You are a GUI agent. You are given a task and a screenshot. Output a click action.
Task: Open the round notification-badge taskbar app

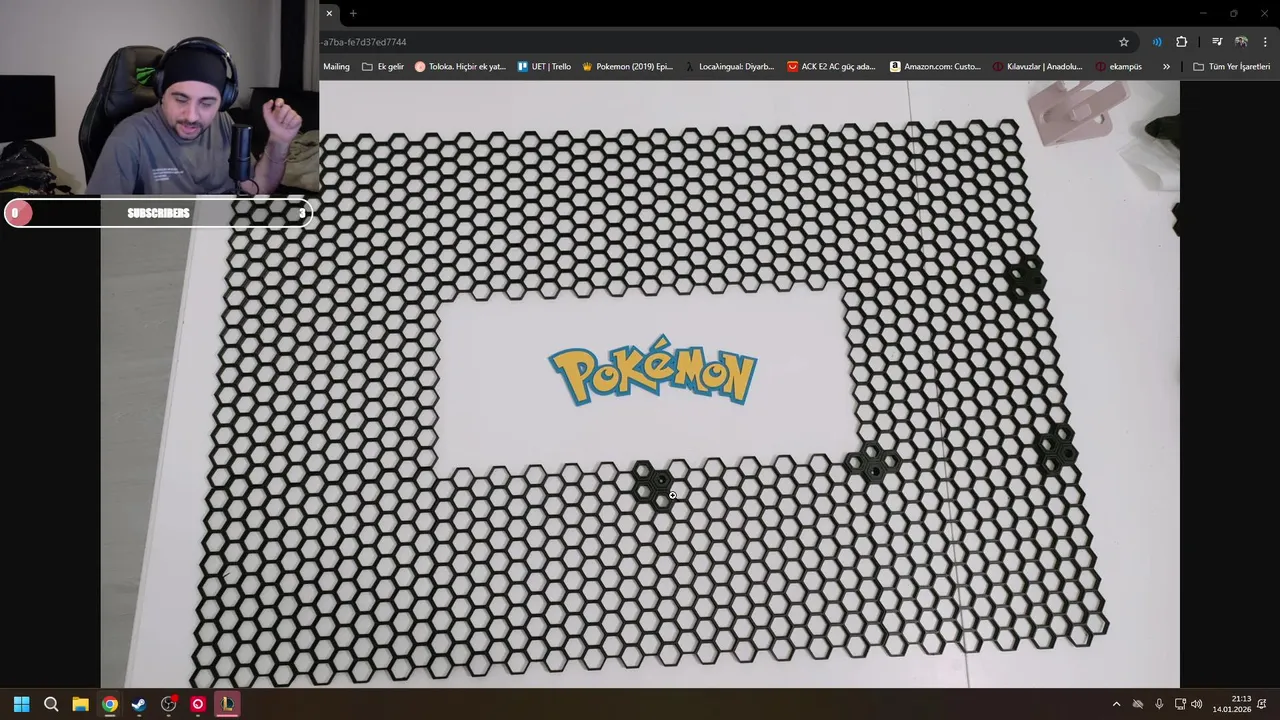click(169, 704)
